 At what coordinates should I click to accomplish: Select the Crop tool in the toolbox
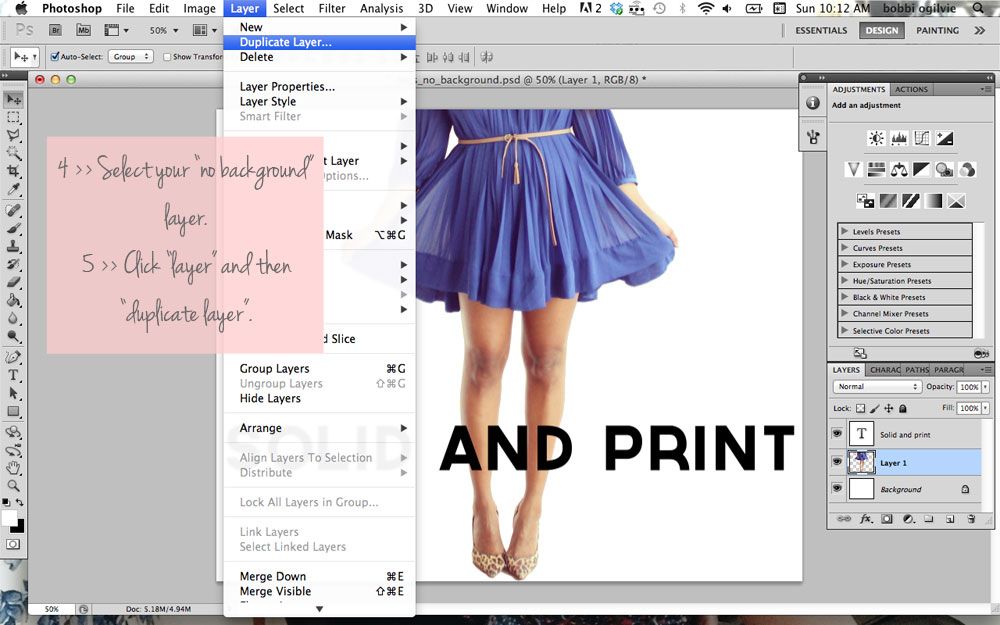14,171
